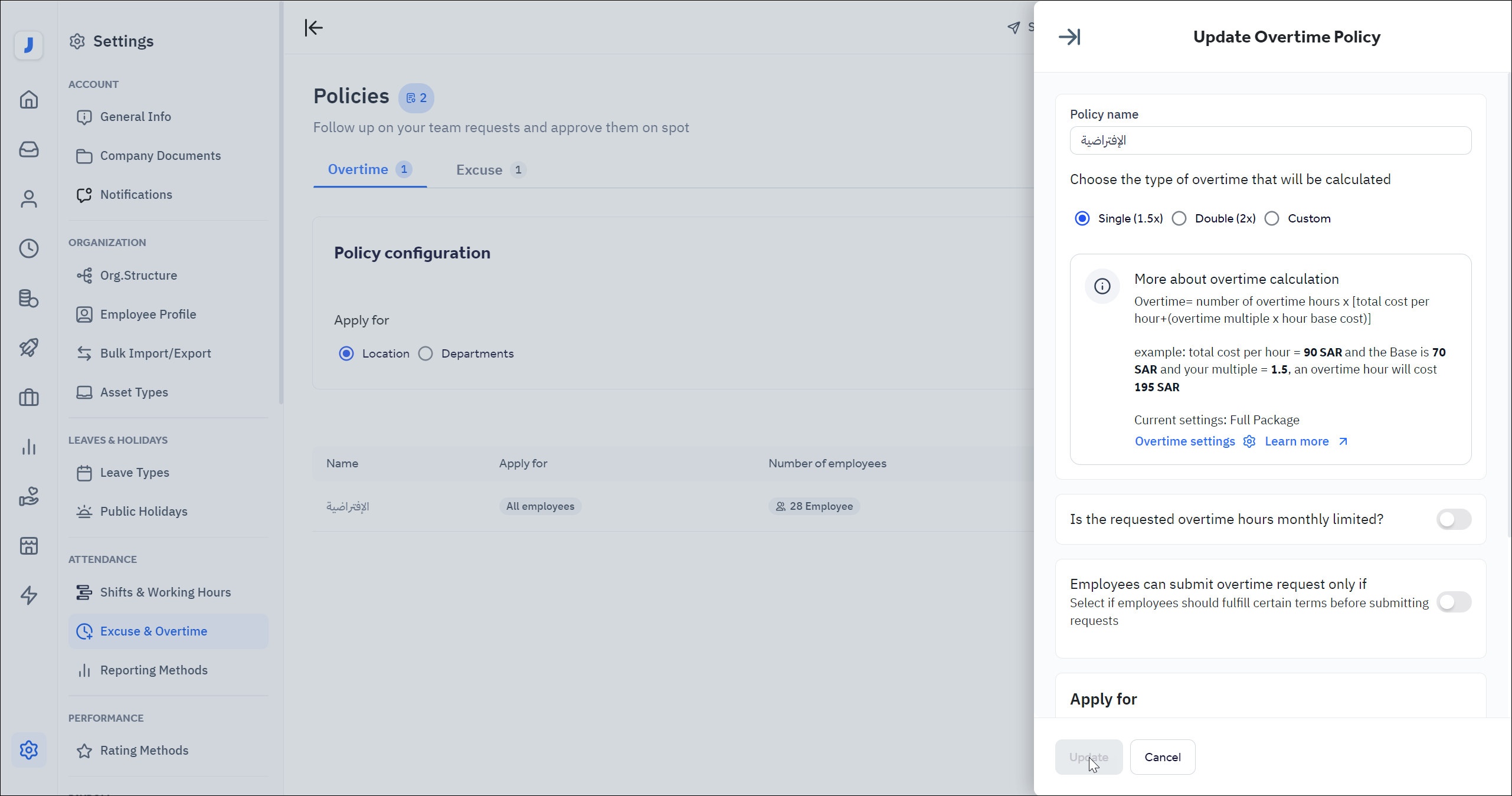Open the bar chart Reports icon in rail
The image size is (1512, 796).
point(28,447)
